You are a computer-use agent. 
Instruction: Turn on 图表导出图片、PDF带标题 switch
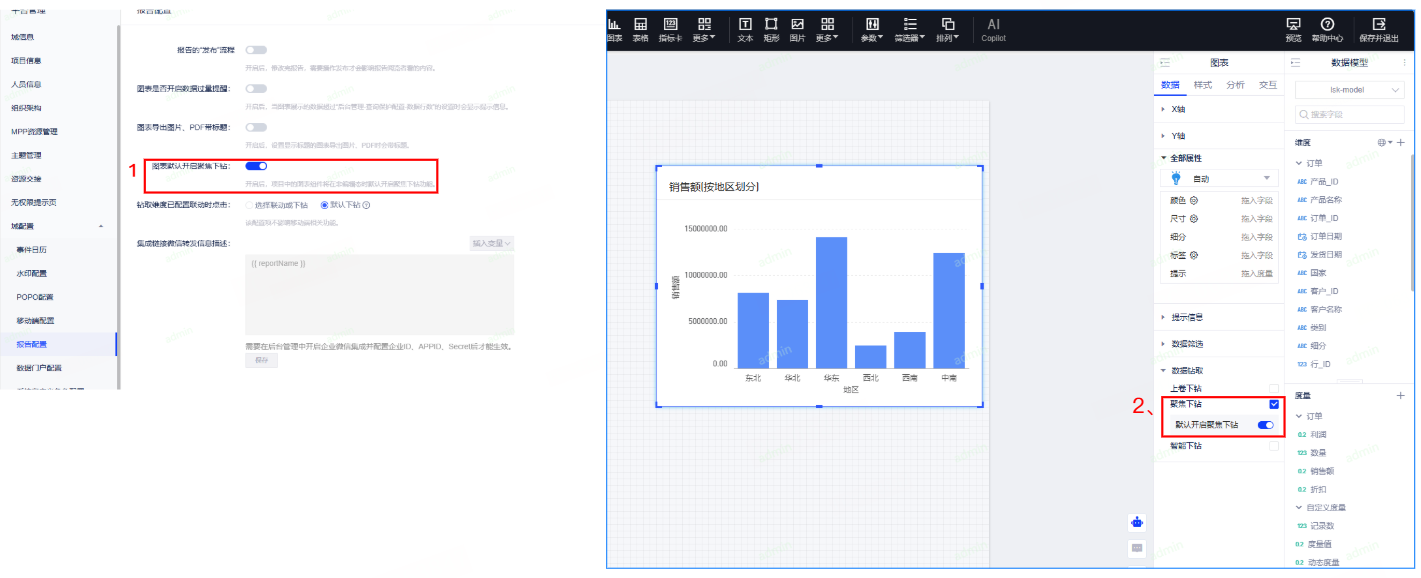(256, 127)
